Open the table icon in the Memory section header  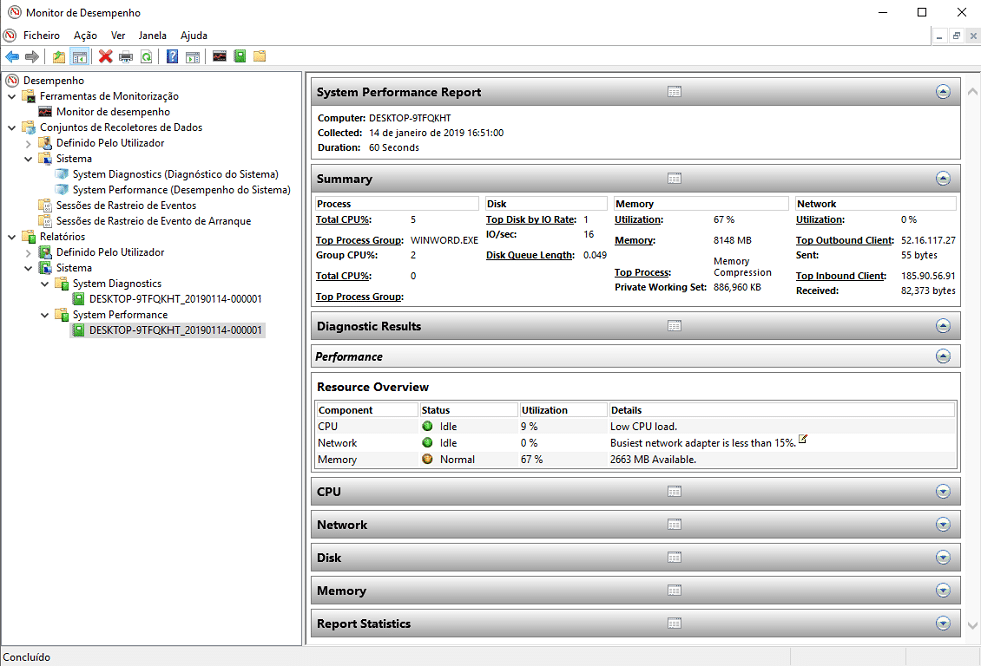point(674,590)
